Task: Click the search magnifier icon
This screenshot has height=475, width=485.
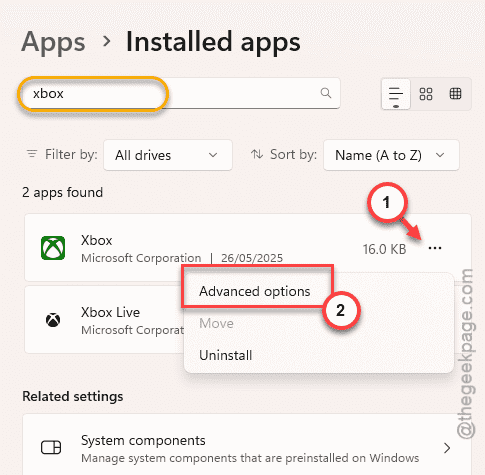Action: point(326,93)
